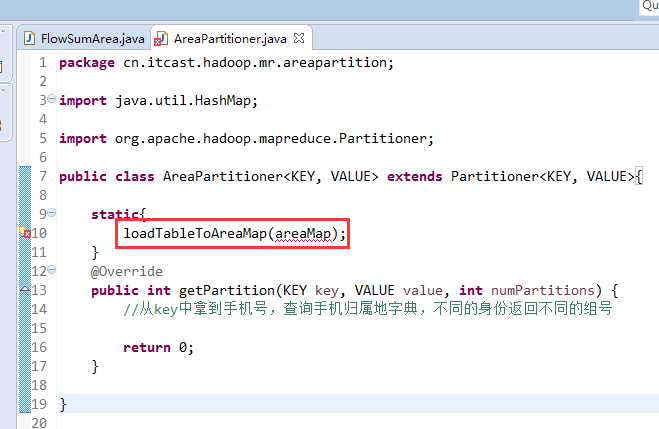Click the AreaPartitioner class name on line 7

pos(223,176)
